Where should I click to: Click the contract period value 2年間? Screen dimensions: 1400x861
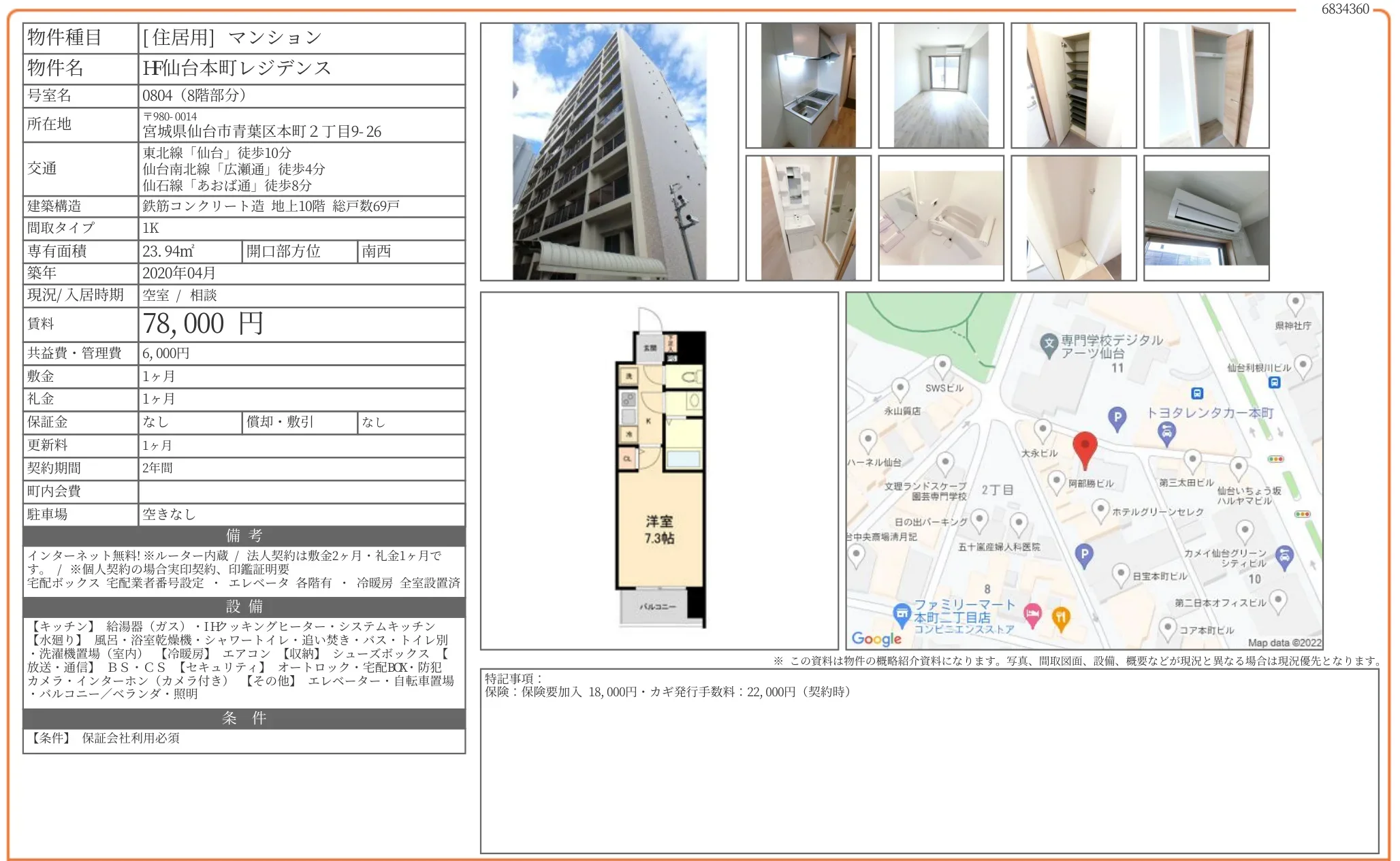(x=157, y=468)
